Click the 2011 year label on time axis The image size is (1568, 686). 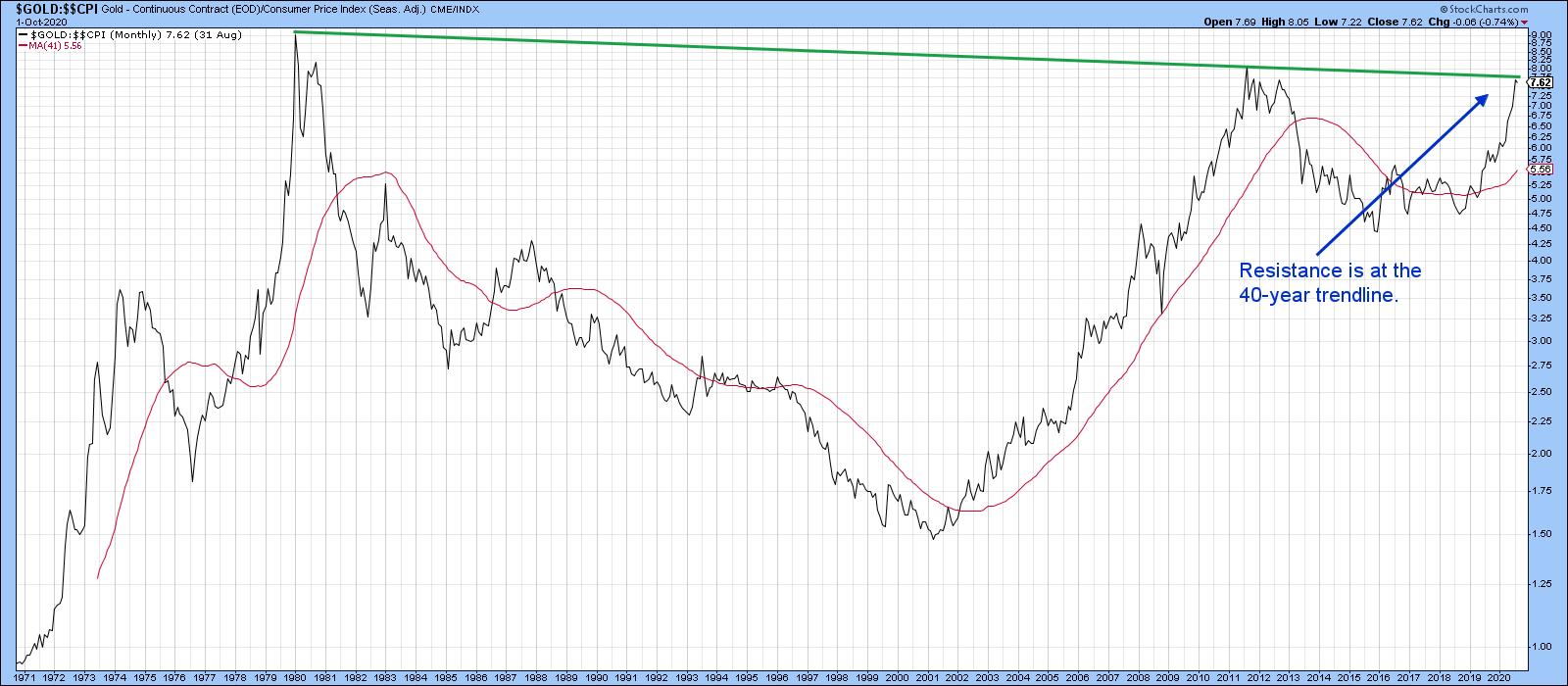point(1227,676)
